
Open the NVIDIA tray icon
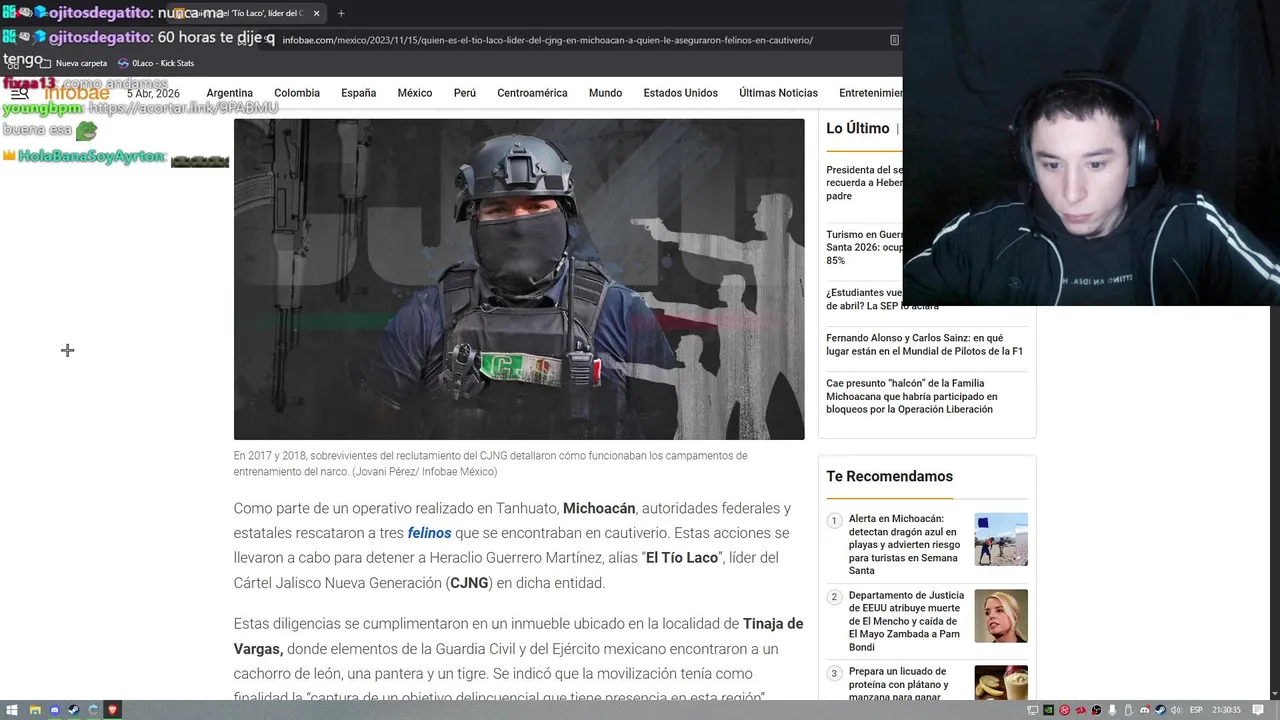(x=1048, y=710)
